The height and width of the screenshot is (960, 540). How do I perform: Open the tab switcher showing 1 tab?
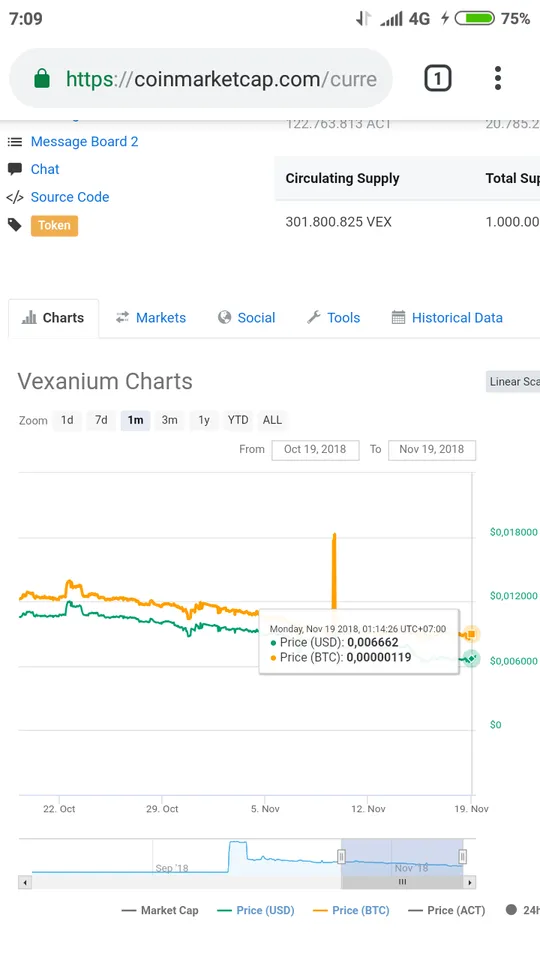click(x=437, y=78)
